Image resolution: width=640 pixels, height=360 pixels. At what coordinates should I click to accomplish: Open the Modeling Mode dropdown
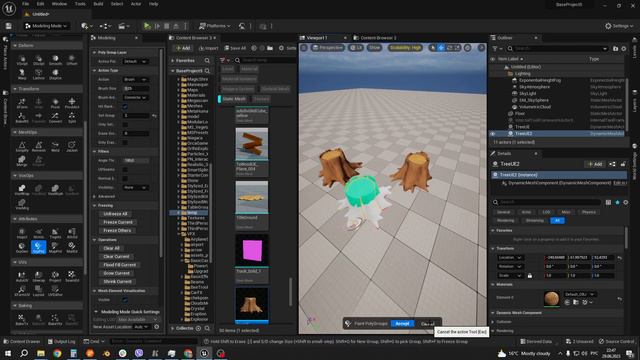coord(46,26)
